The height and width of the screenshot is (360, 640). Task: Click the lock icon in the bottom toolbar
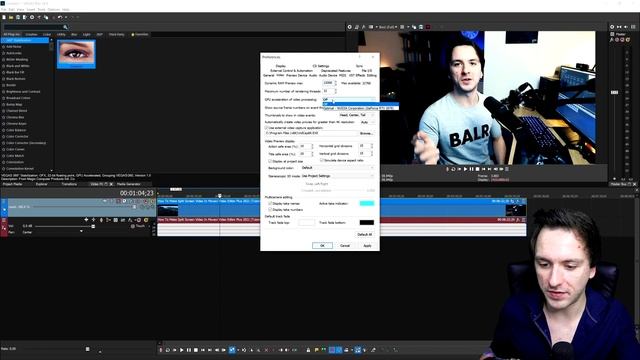point(308,350)
